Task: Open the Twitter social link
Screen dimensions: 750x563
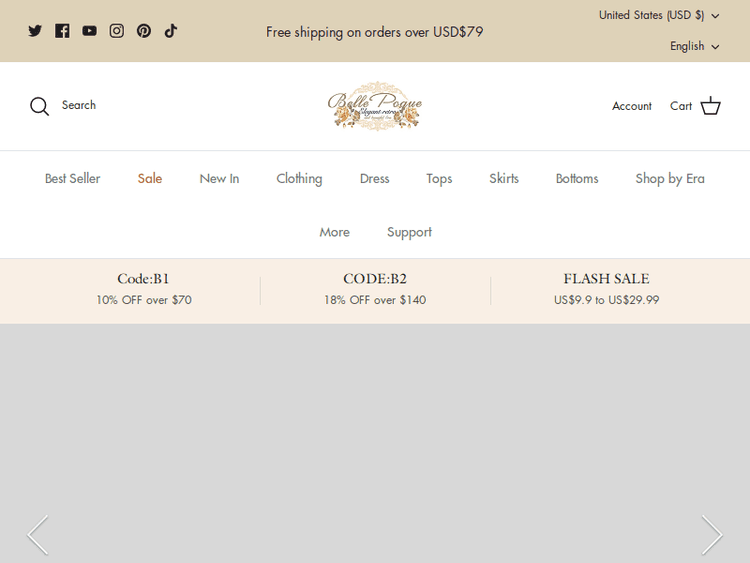Action: click(x=35, y=31)
